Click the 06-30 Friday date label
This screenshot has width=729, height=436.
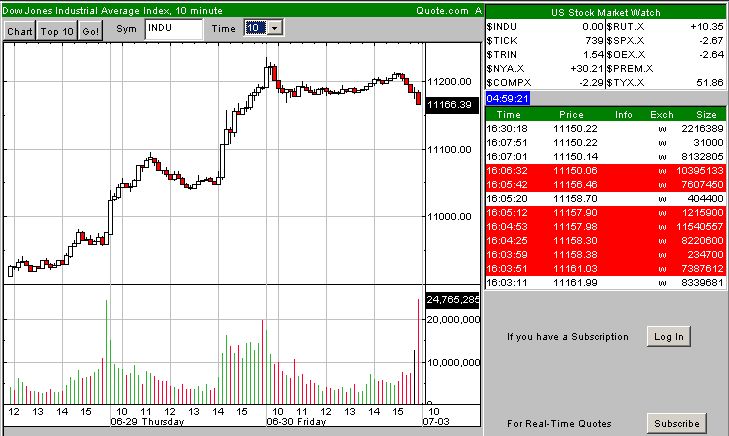pos(296,422)
